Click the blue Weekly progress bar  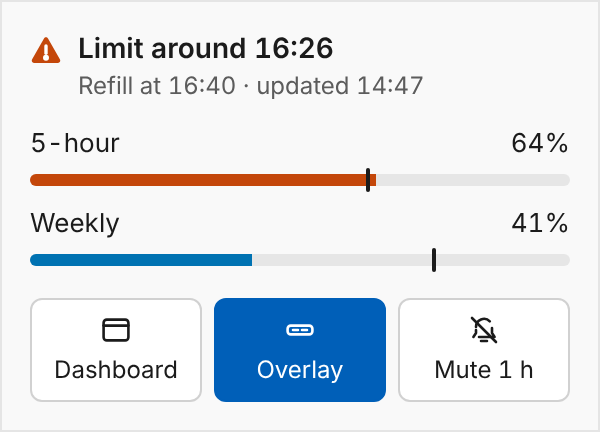[141, 260]
